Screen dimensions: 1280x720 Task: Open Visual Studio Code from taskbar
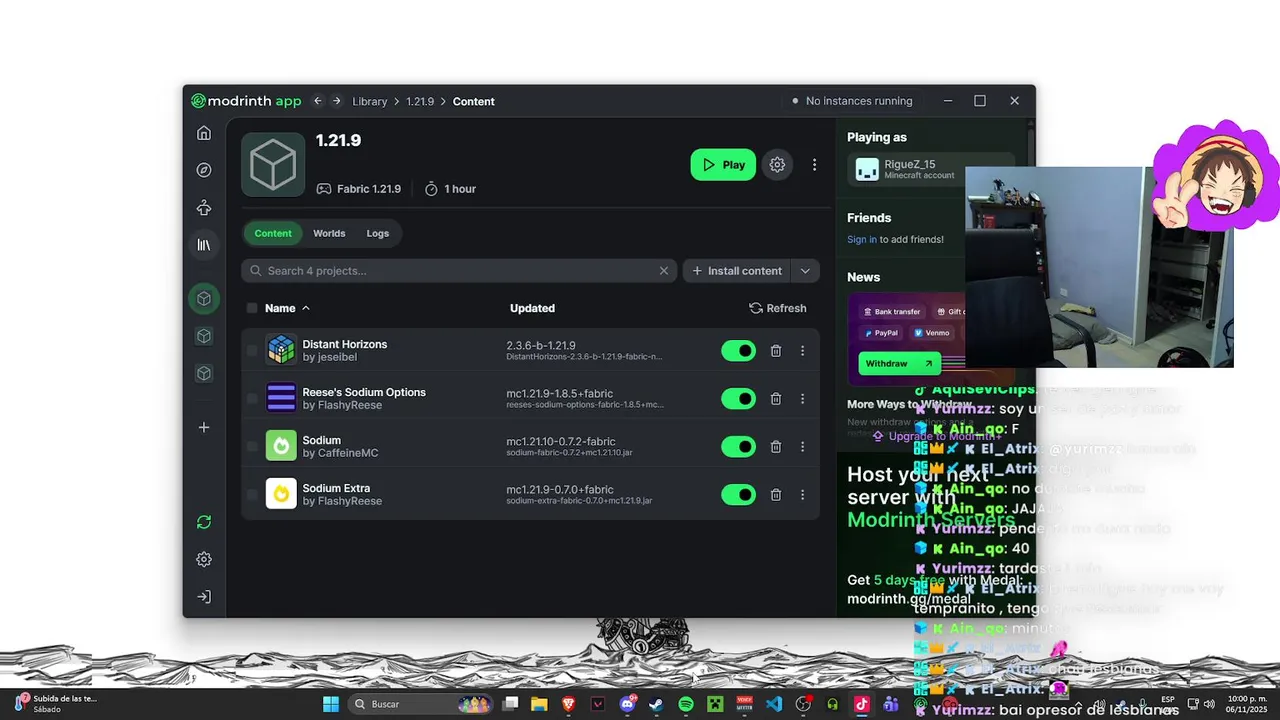(x=774, y=704)
